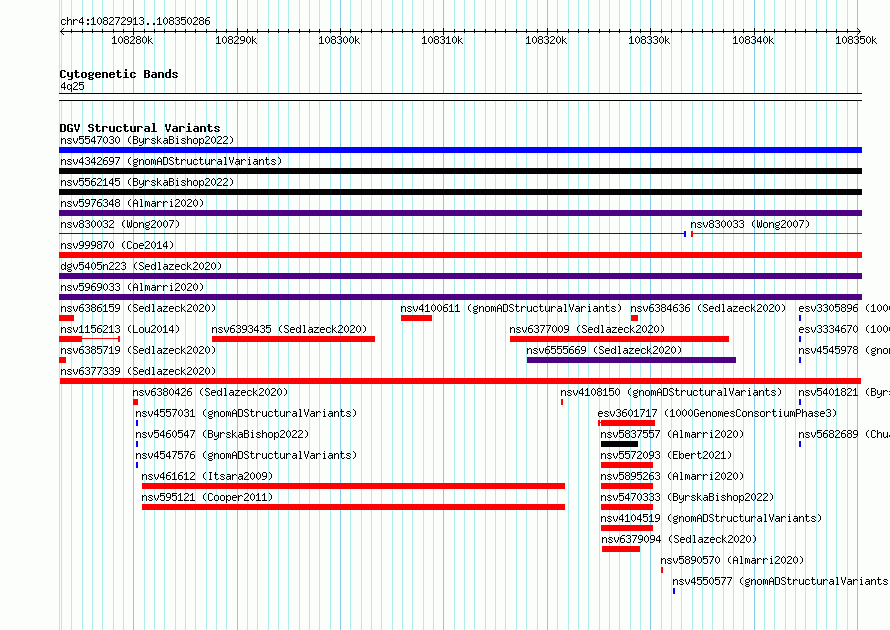Select the red nsv595121 variant bar

click(x=353, y=507)
